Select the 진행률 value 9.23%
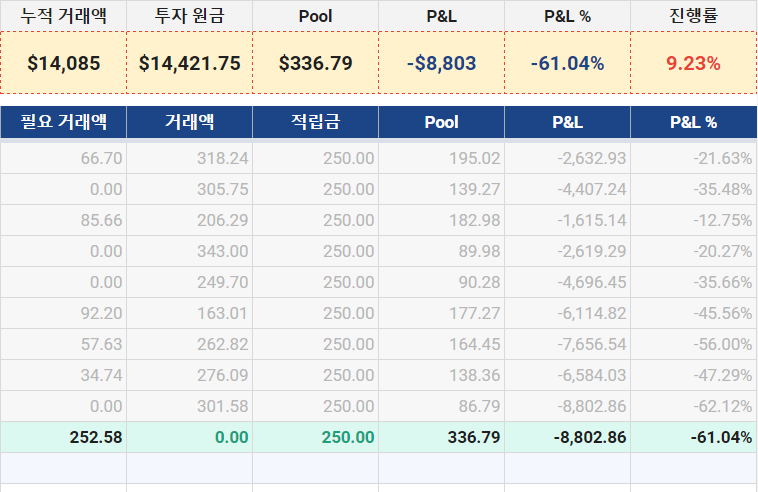The width and height of the screenshot is (758, 492). [693, 63]
